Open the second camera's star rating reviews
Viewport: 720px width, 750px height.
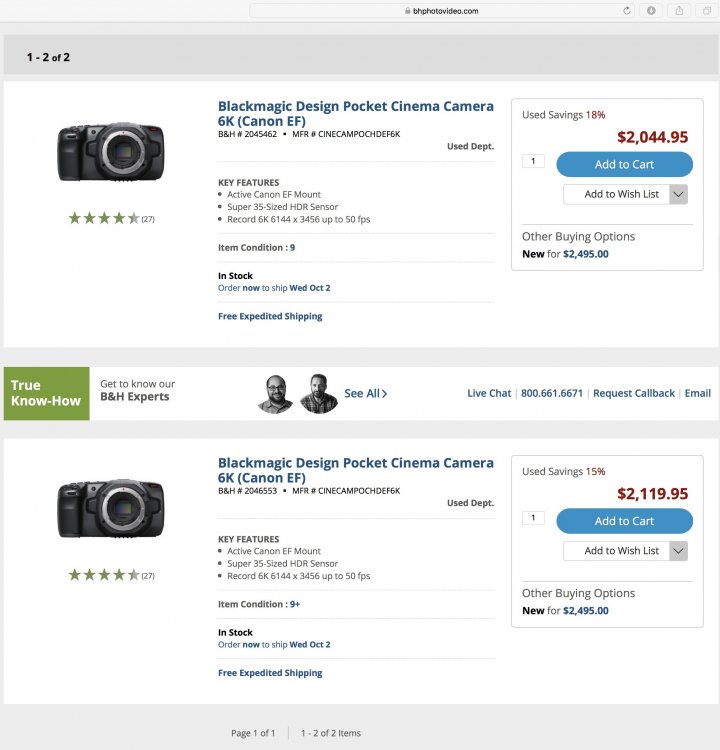click(104, 575)
